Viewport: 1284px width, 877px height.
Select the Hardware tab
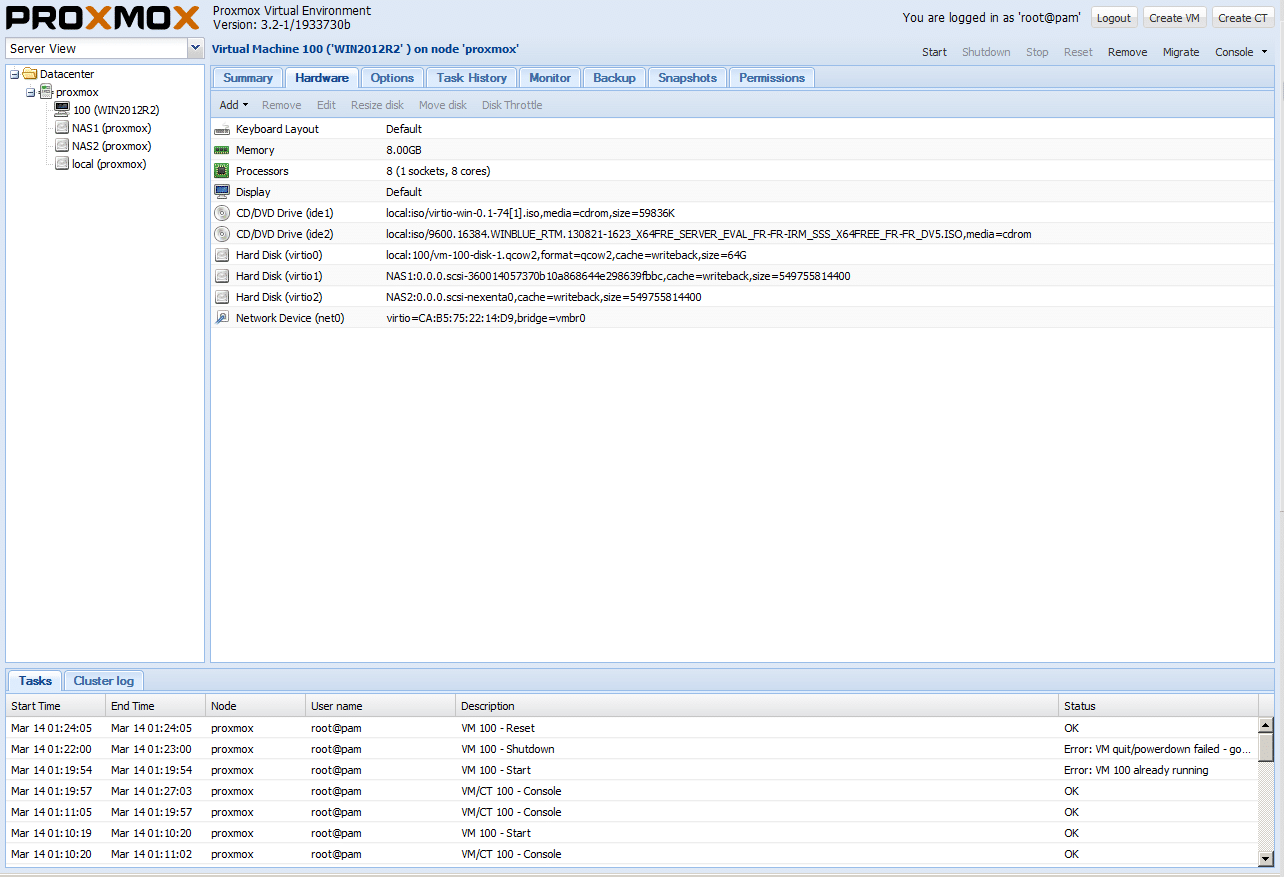(x=322, y=78)
